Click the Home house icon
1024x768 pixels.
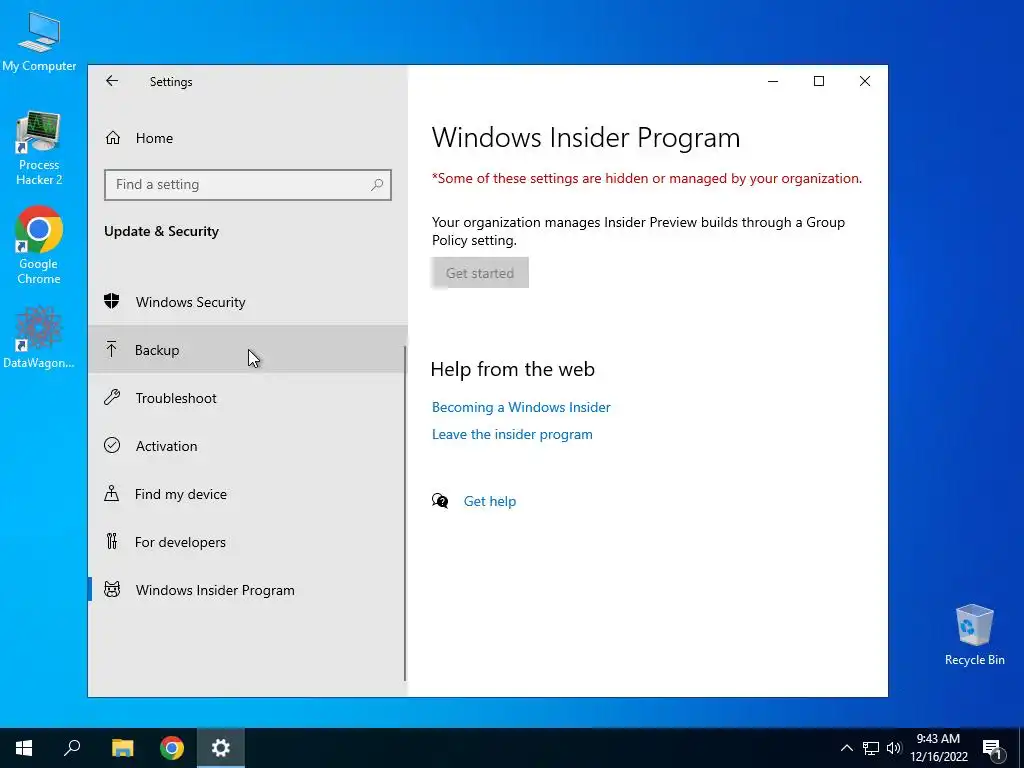coord(113,138)
